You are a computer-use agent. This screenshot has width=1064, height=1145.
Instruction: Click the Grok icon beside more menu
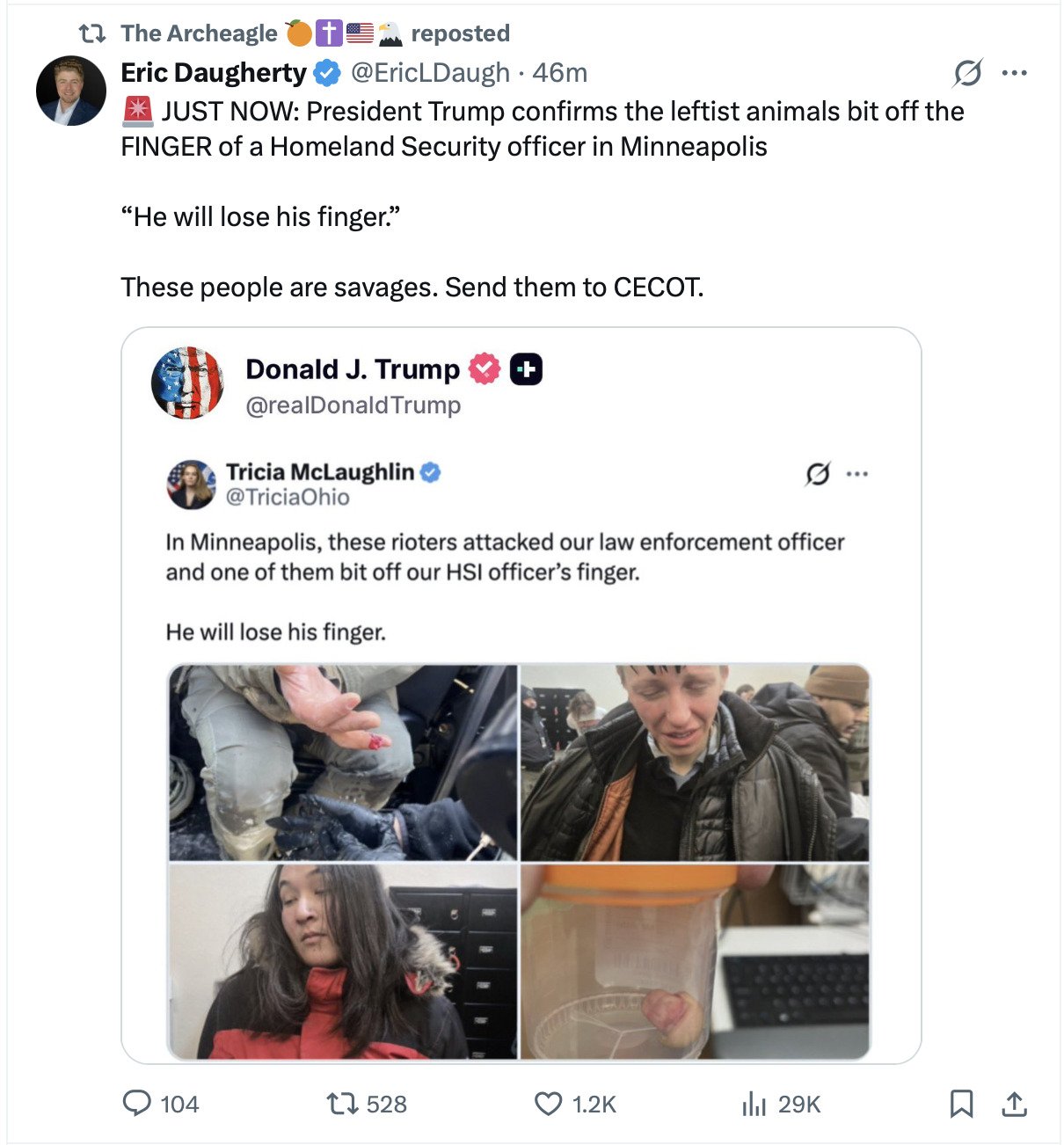[967, 73]
